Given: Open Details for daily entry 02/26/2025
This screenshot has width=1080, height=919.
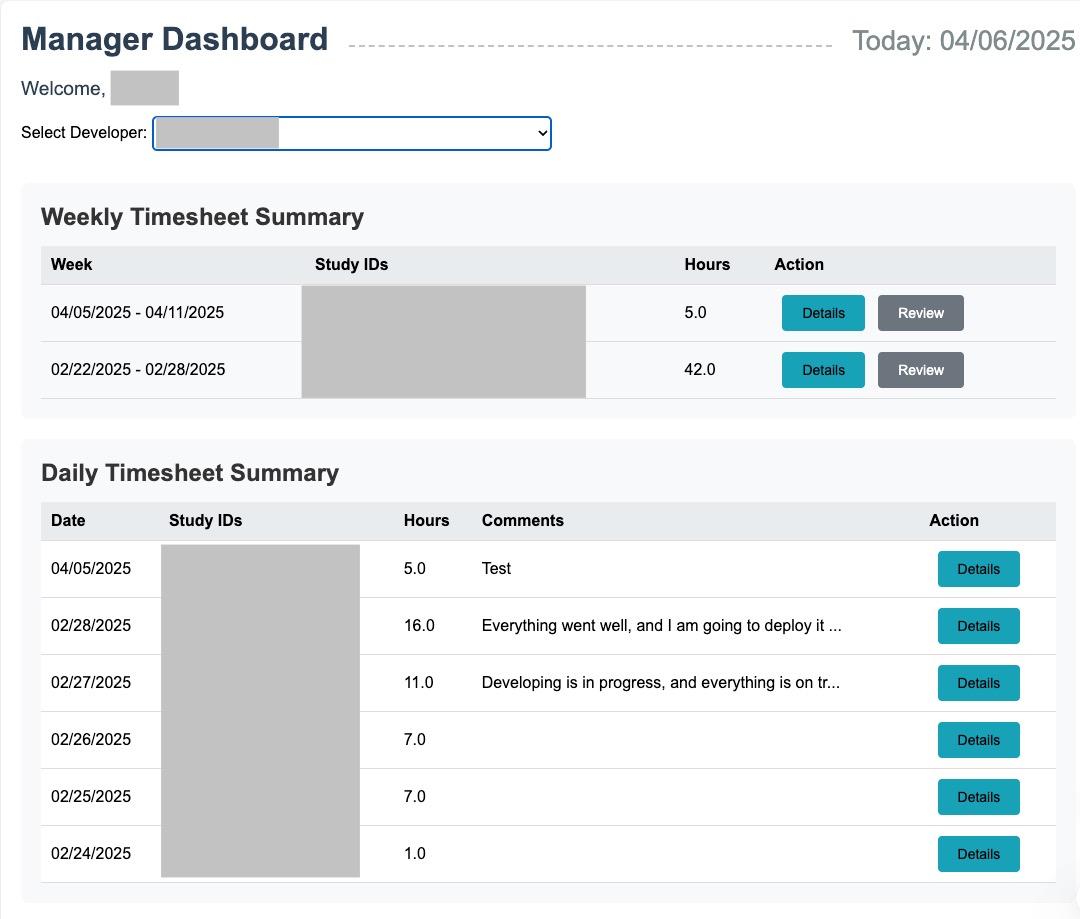Looking at the screenshot, I should (978, 740).
